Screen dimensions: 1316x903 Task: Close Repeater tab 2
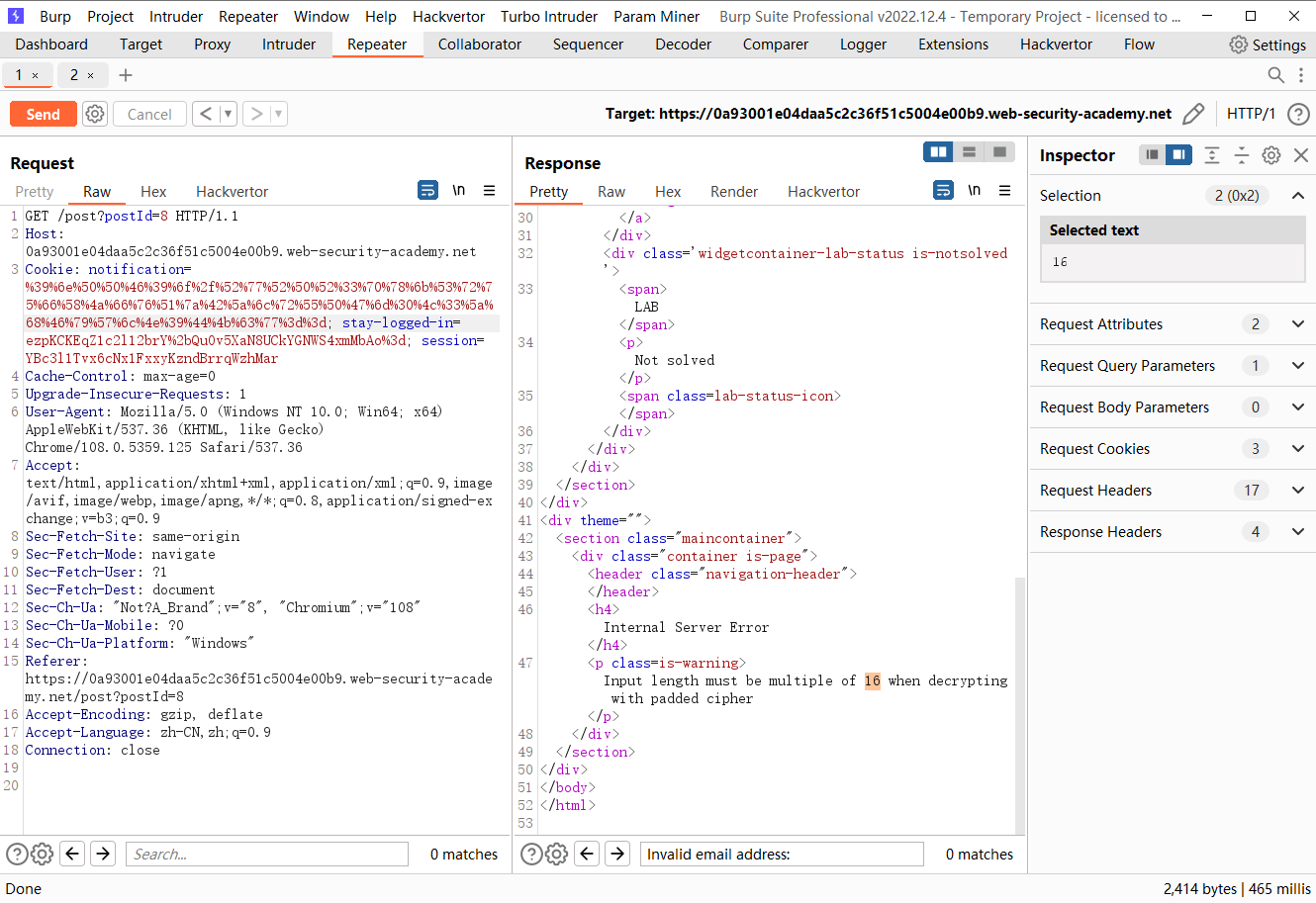pyautogui.click(x=90, y=75)
